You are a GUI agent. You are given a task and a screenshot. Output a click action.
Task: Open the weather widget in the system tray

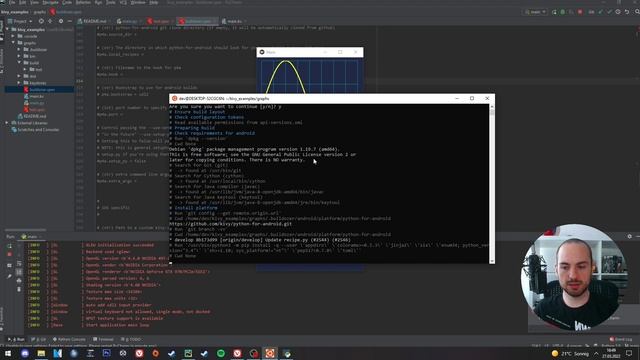[570, 353]
